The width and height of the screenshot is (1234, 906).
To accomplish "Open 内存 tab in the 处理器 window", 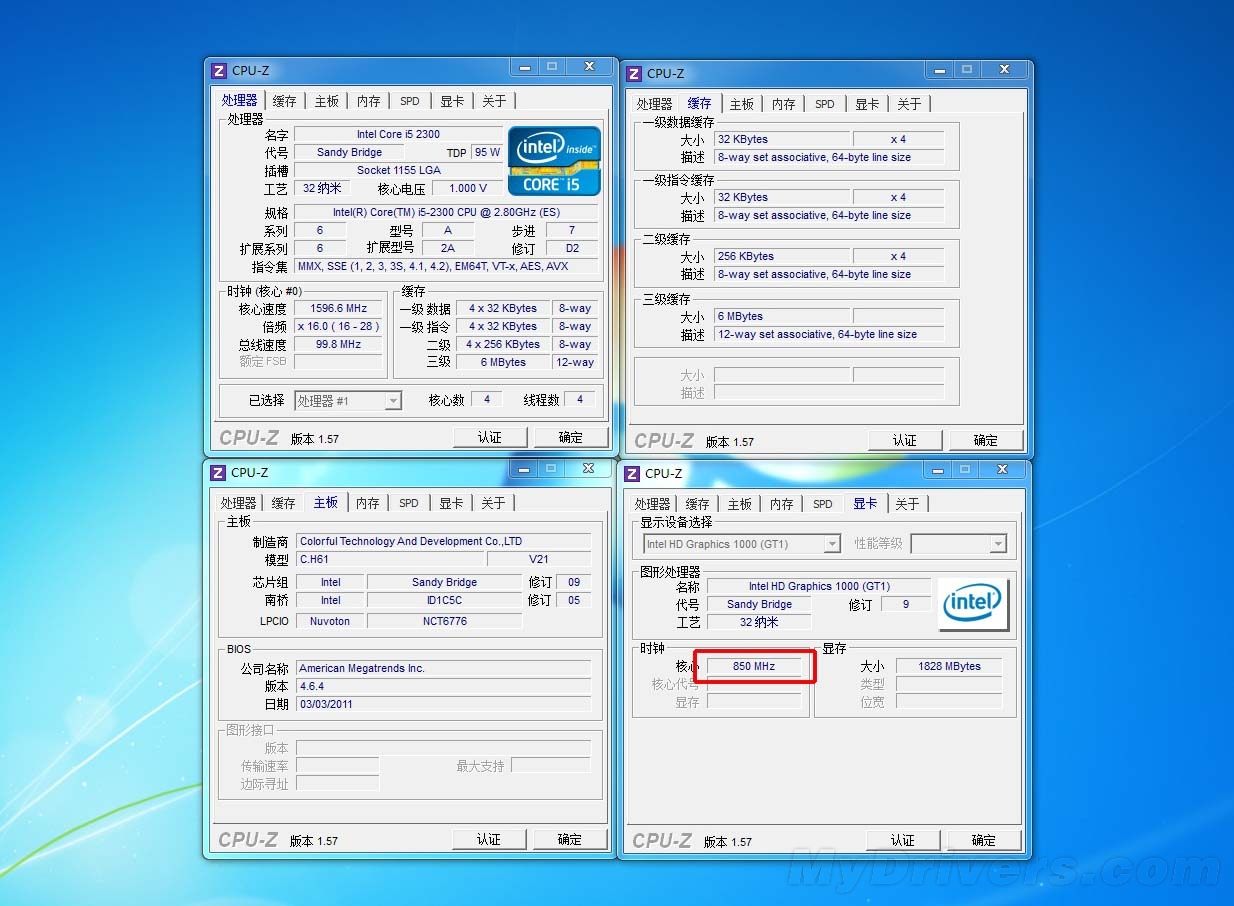I will point(369,101).
